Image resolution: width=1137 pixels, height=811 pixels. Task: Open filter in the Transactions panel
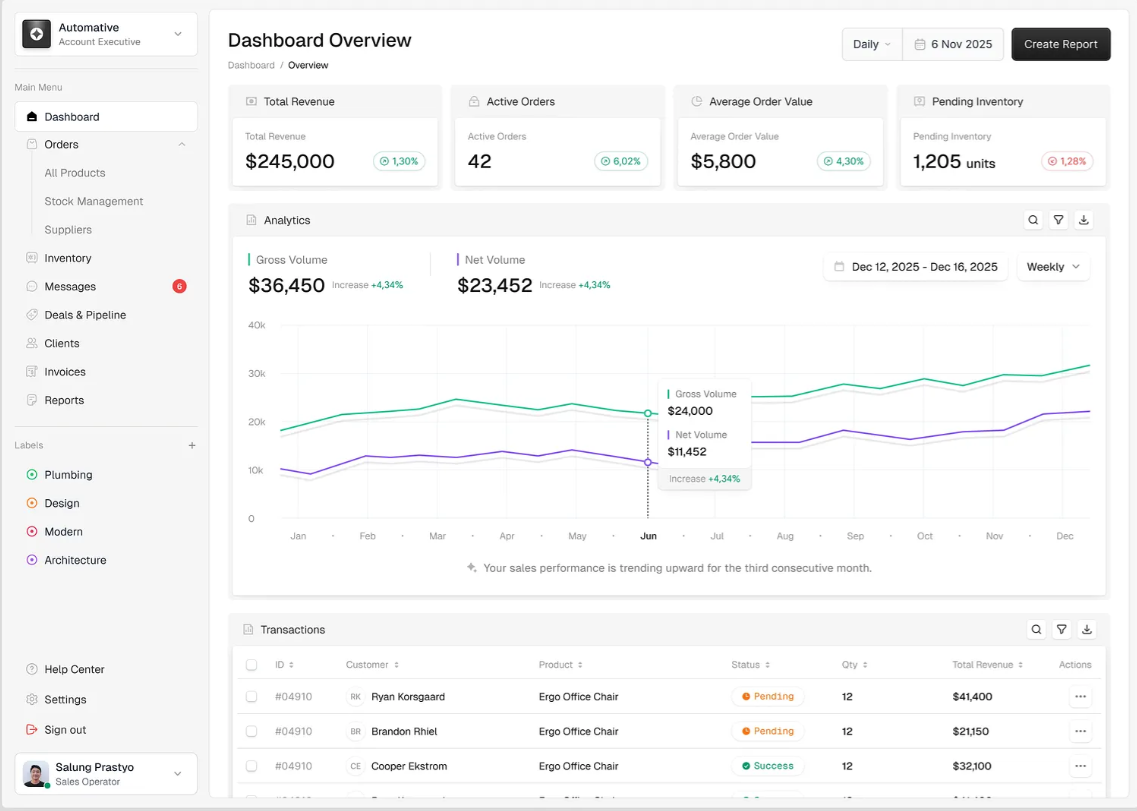(1062, 630)
